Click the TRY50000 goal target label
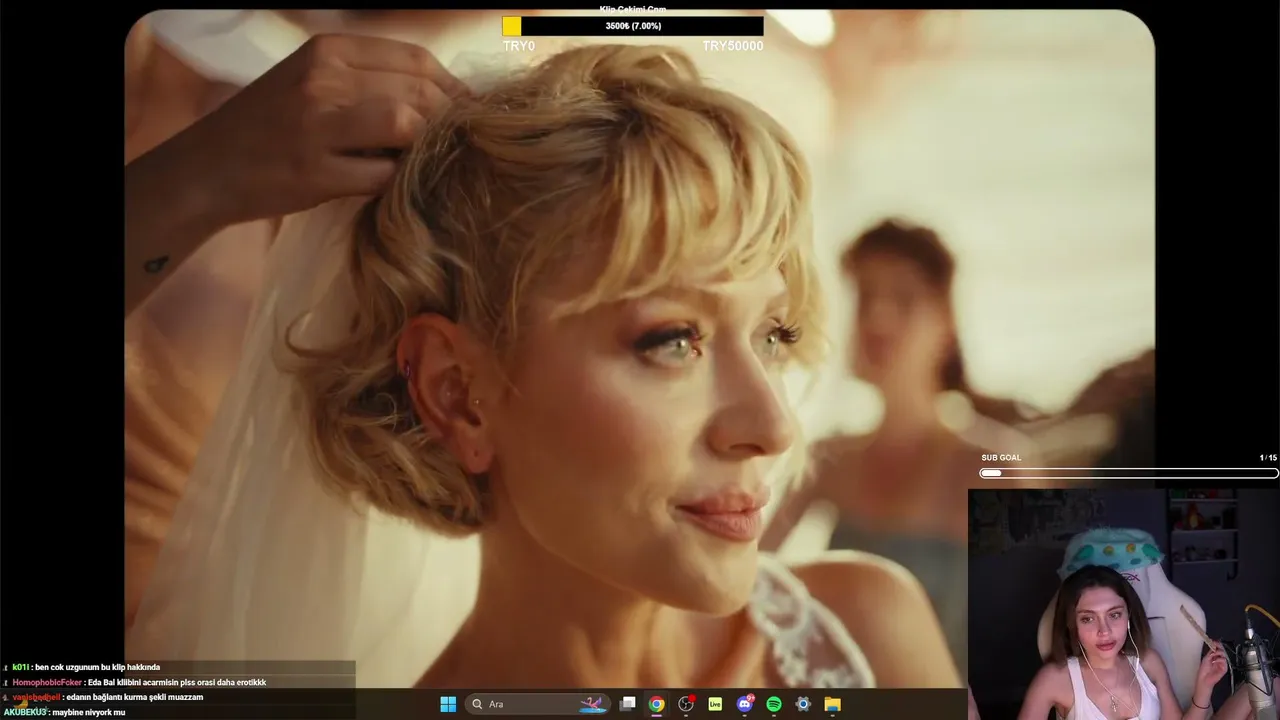 click(x=732, y=46)
